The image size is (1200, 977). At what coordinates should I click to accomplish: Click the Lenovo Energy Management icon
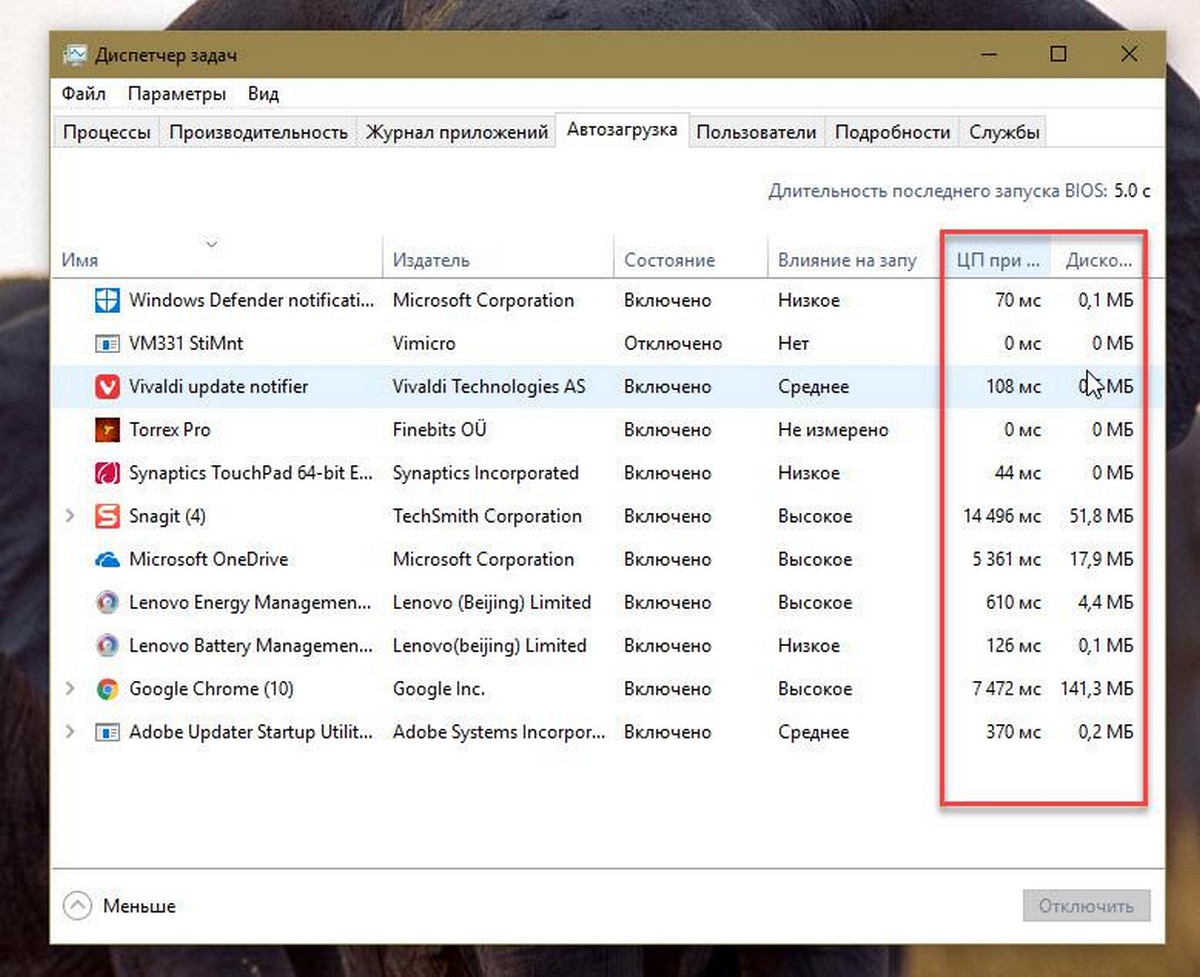coord(106,603)
